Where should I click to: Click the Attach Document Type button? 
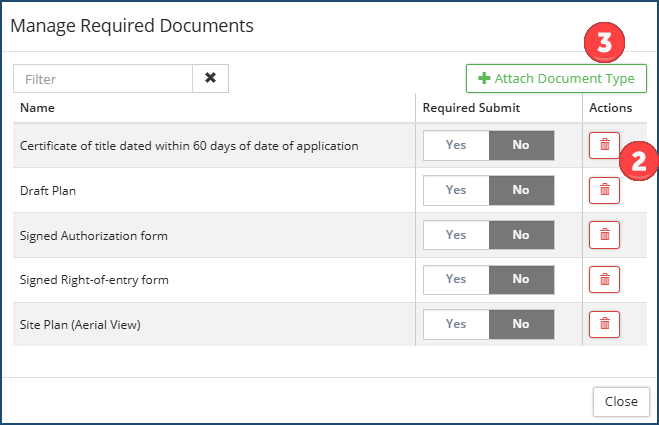coord(556,78)
